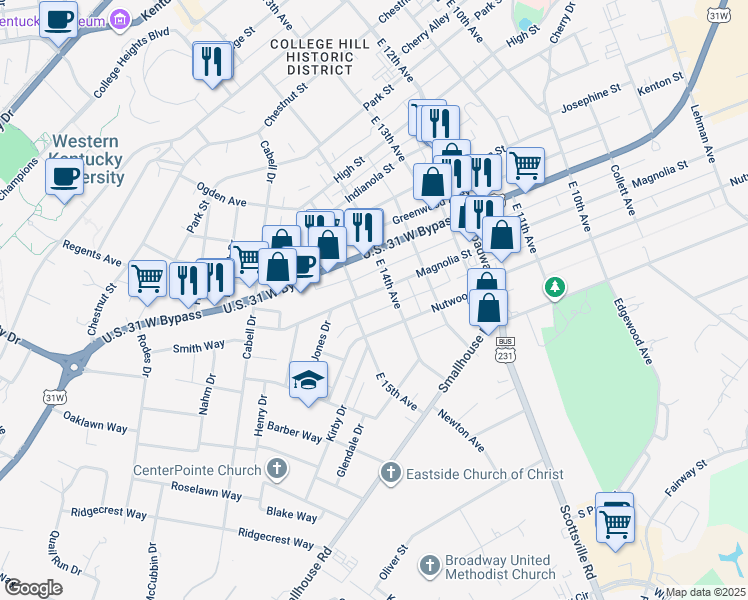748x600 pixels.
Task: Open the coffee marker at Western Kentucky University
Action: [x=64, y=177]
